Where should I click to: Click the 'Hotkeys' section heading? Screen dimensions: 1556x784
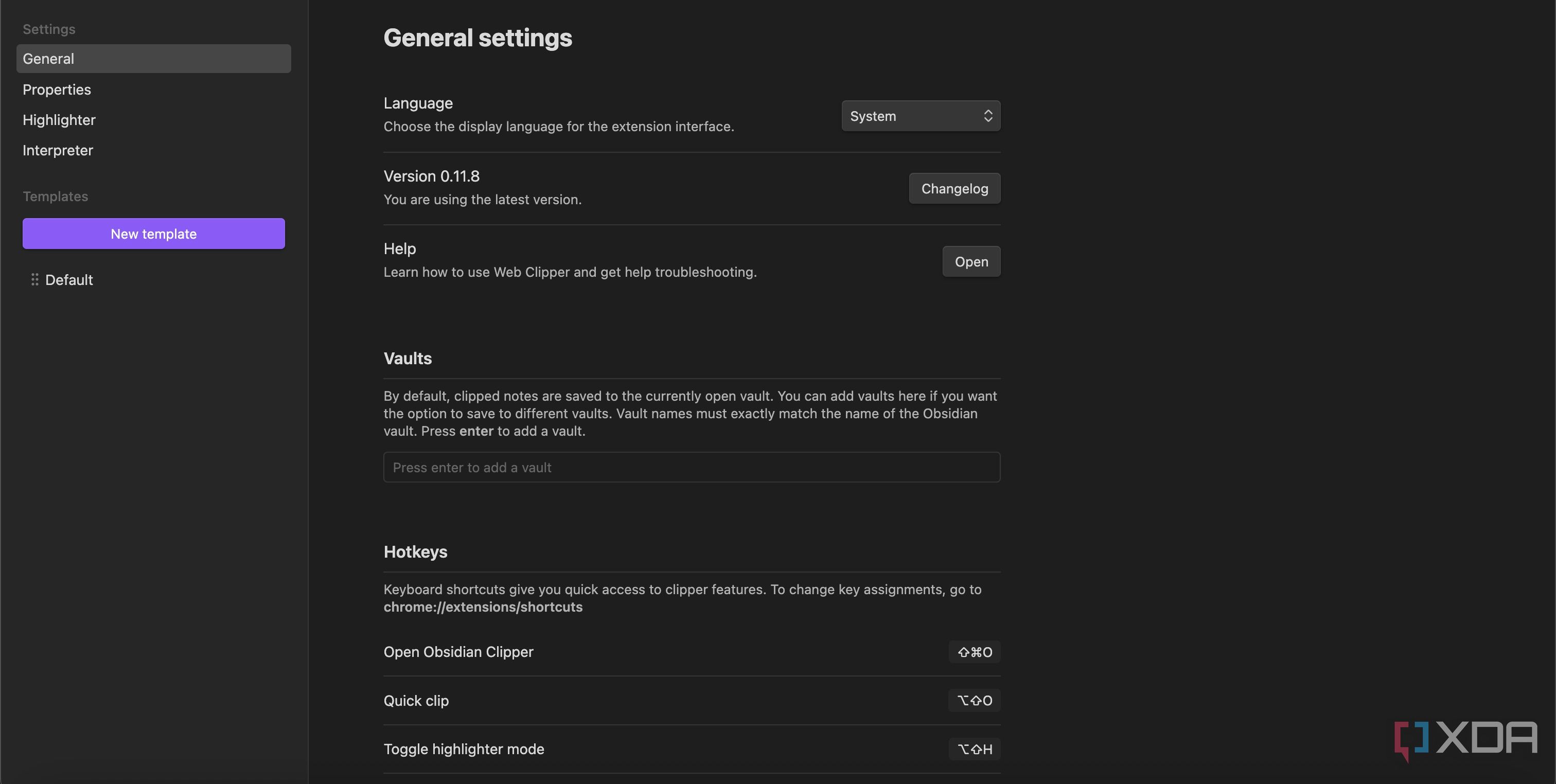pyautogui.click(x=416, y=551)
